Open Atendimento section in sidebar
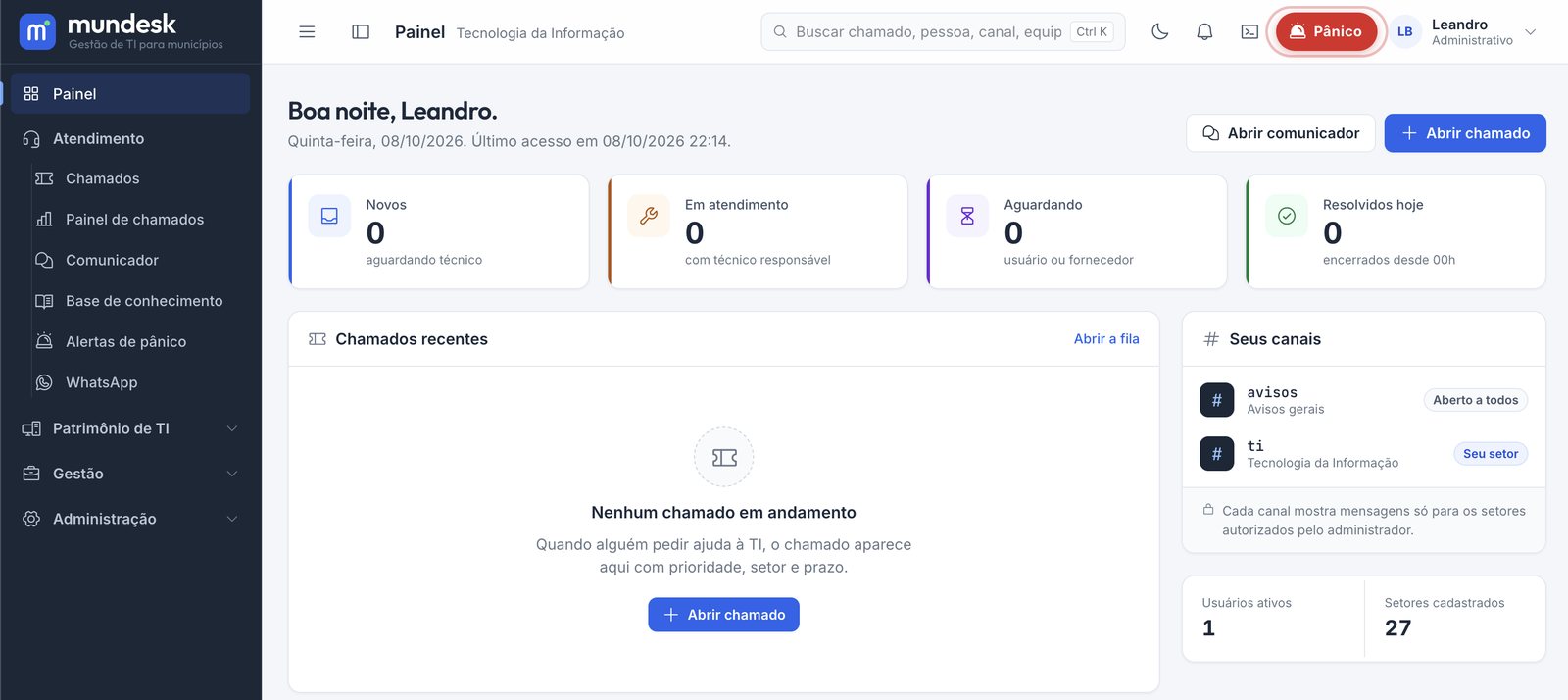The height and width of the screenshot is (700, 1568). [x=130, y=138]
